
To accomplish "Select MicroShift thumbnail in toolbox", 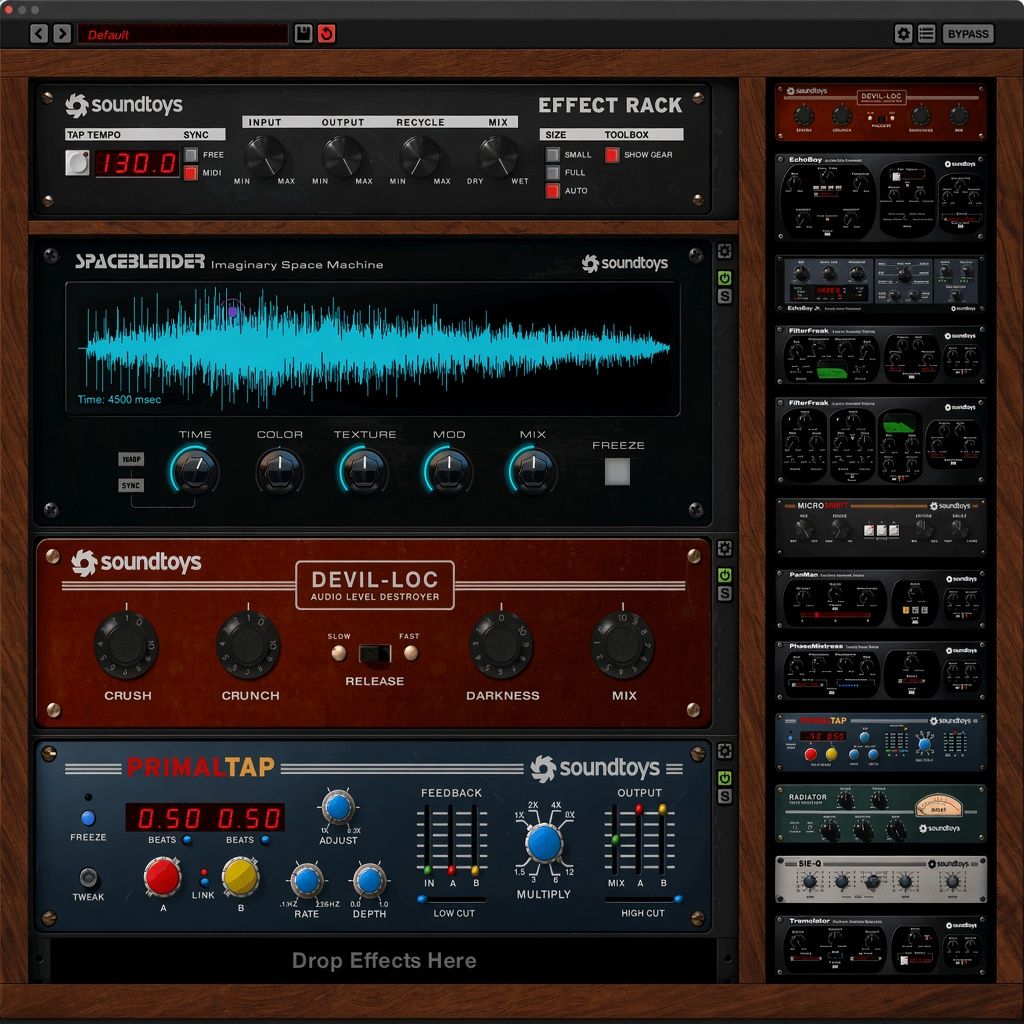I will coord(880,527).
